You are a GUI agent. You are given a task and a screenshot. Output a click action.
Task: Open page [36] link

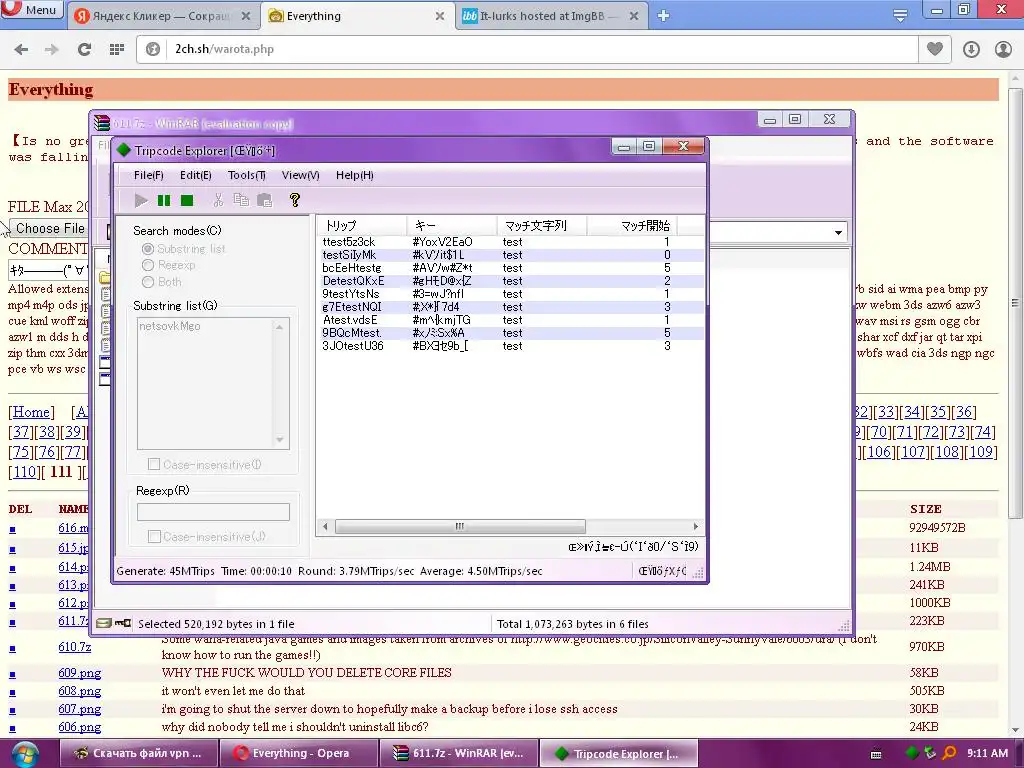coord(964,412)
